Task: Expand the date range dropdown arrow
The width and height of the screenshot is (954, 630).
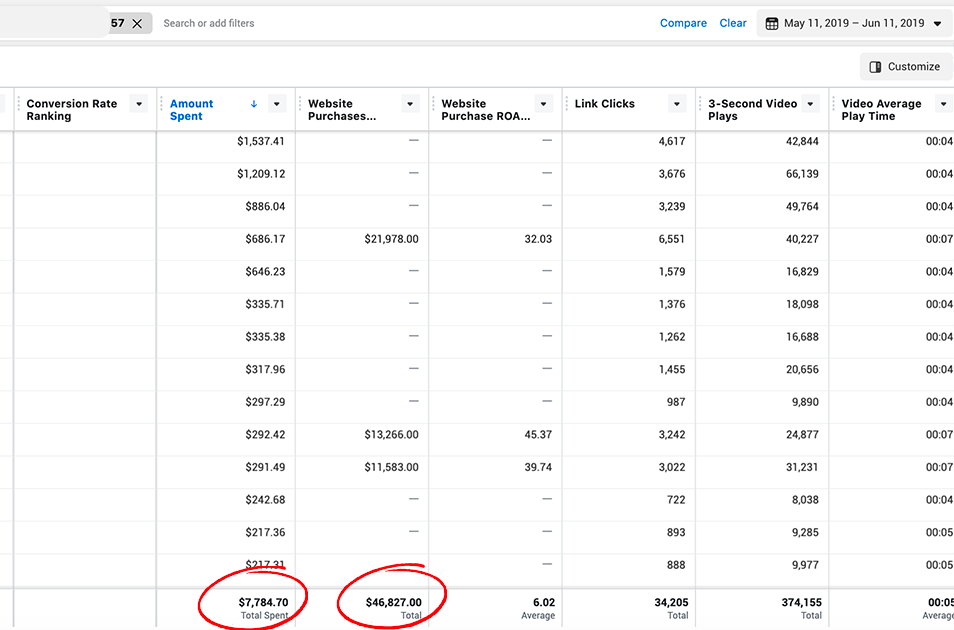Action: [x=937, y=23]
